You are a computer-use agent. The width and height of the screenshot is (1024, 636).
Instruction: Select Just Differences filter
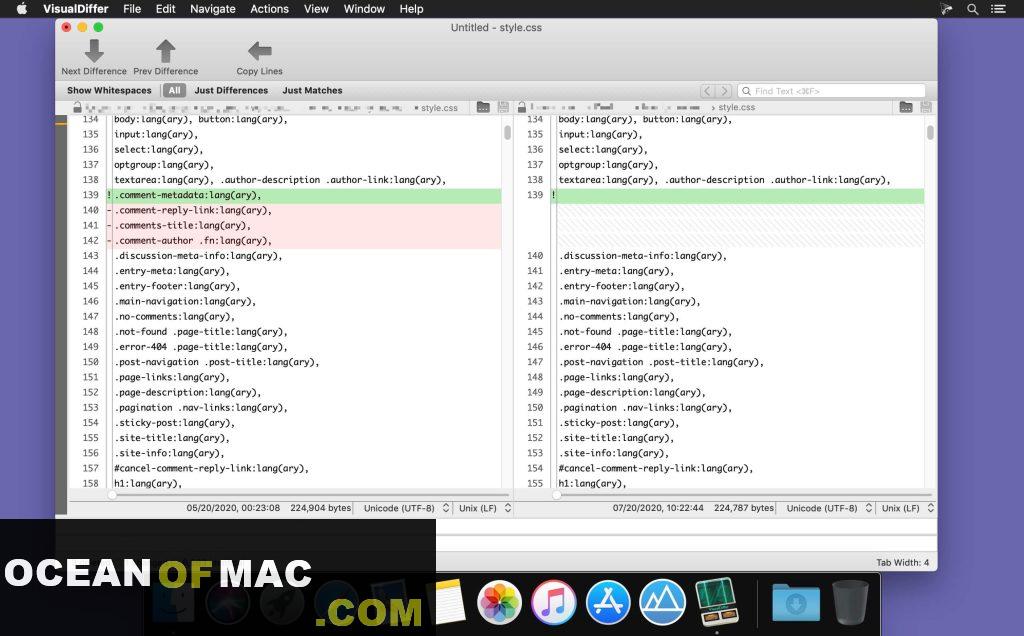(231, 90)
